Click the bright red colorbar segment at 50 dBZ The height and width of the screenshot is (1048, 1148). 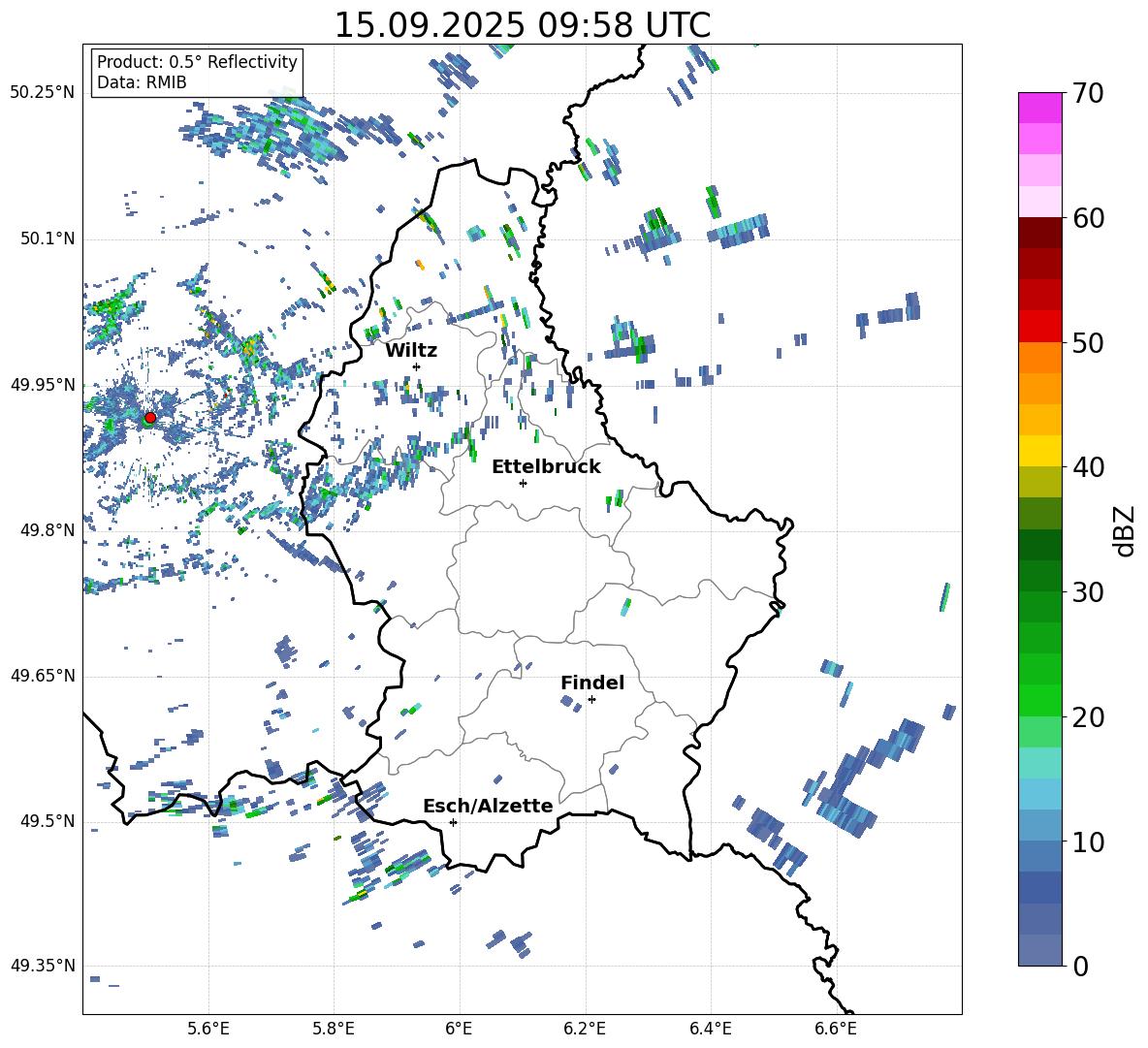pos(1039,327)
